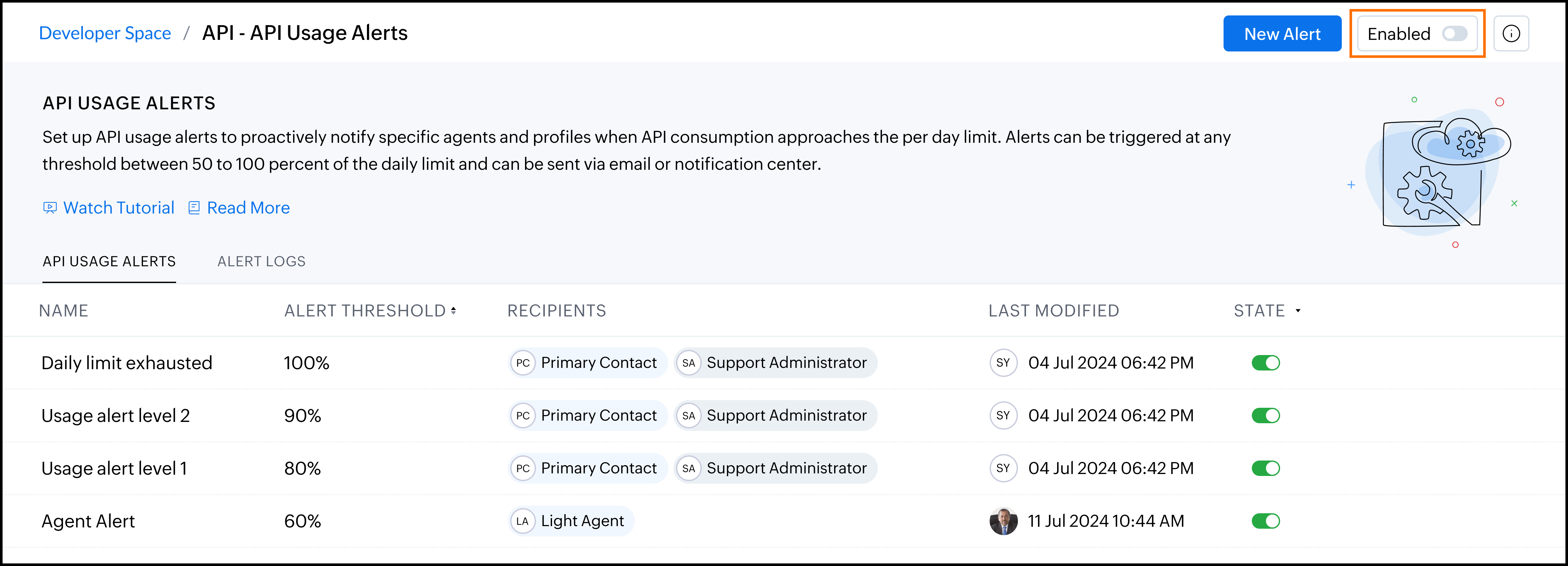Toggle state of Usage alert level 2
Image resolution: width=1568 pixels, height=566 pixels.
click(x=1265, y=415)
